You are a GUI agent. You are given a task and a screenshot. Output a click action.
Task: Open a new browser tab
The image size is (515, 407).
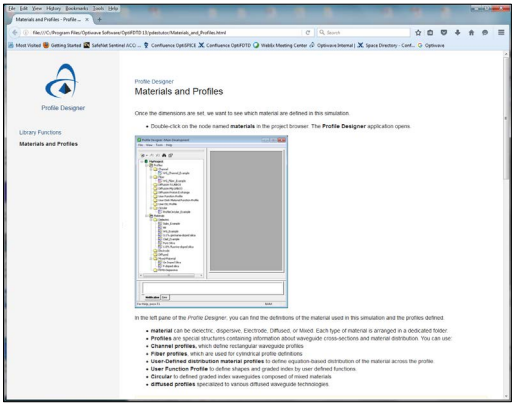99,20
